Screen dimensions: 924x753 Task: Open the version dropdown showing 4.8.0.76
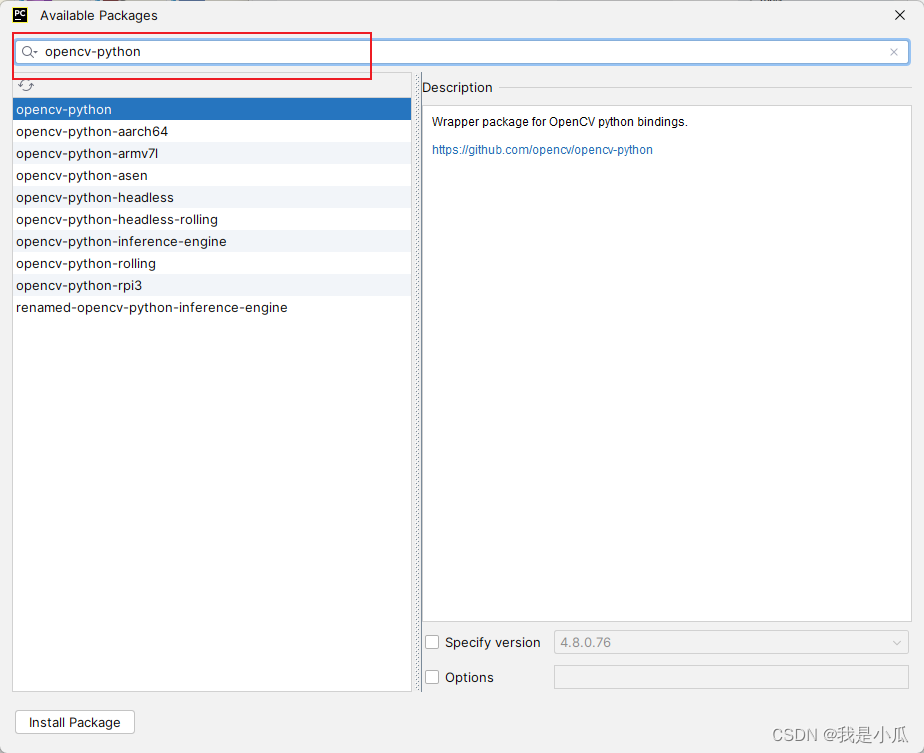[x=897, y=642]
